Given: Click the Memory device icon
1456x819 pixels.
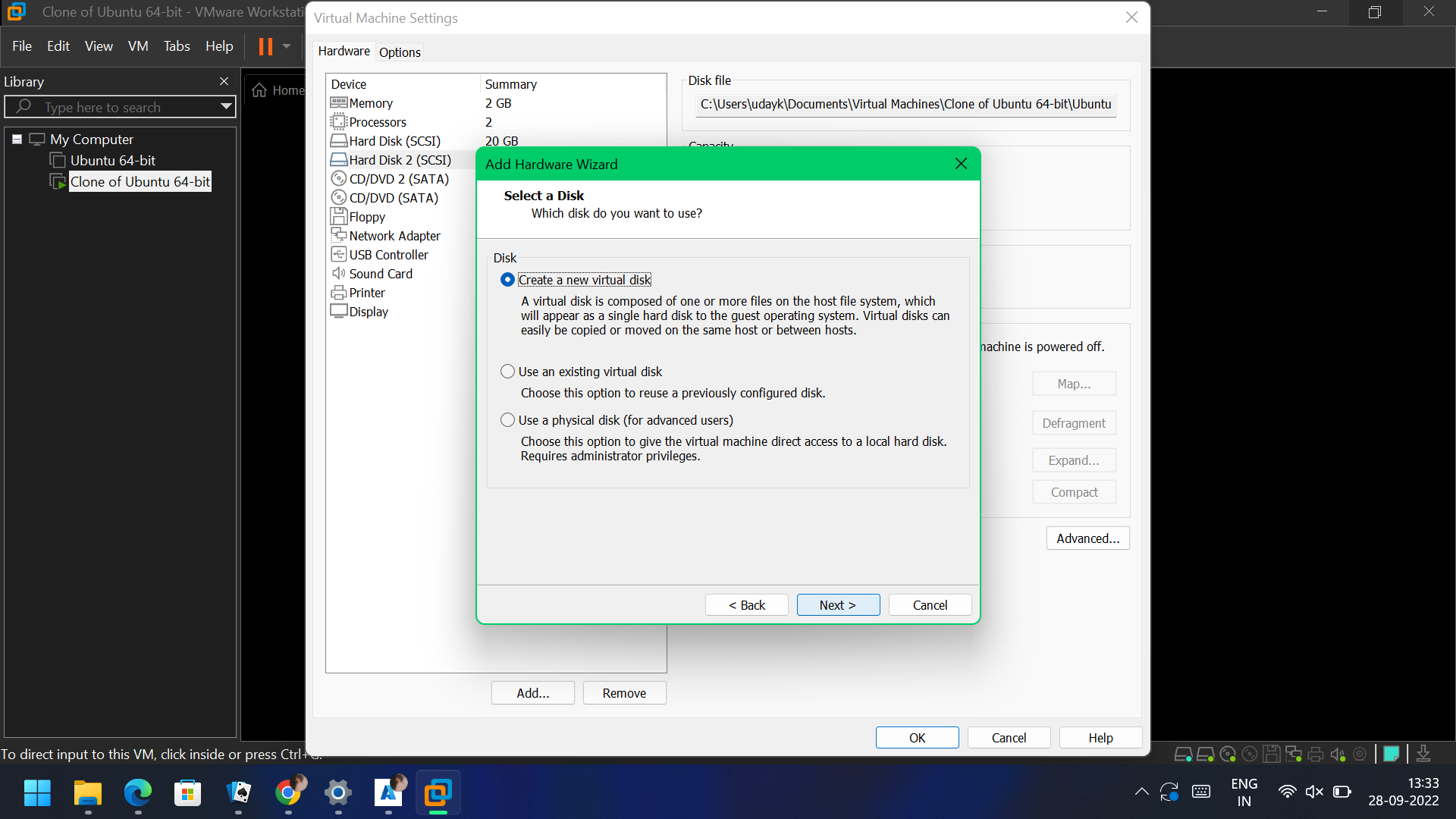Looking at the screenshot, I should point(338,103).
